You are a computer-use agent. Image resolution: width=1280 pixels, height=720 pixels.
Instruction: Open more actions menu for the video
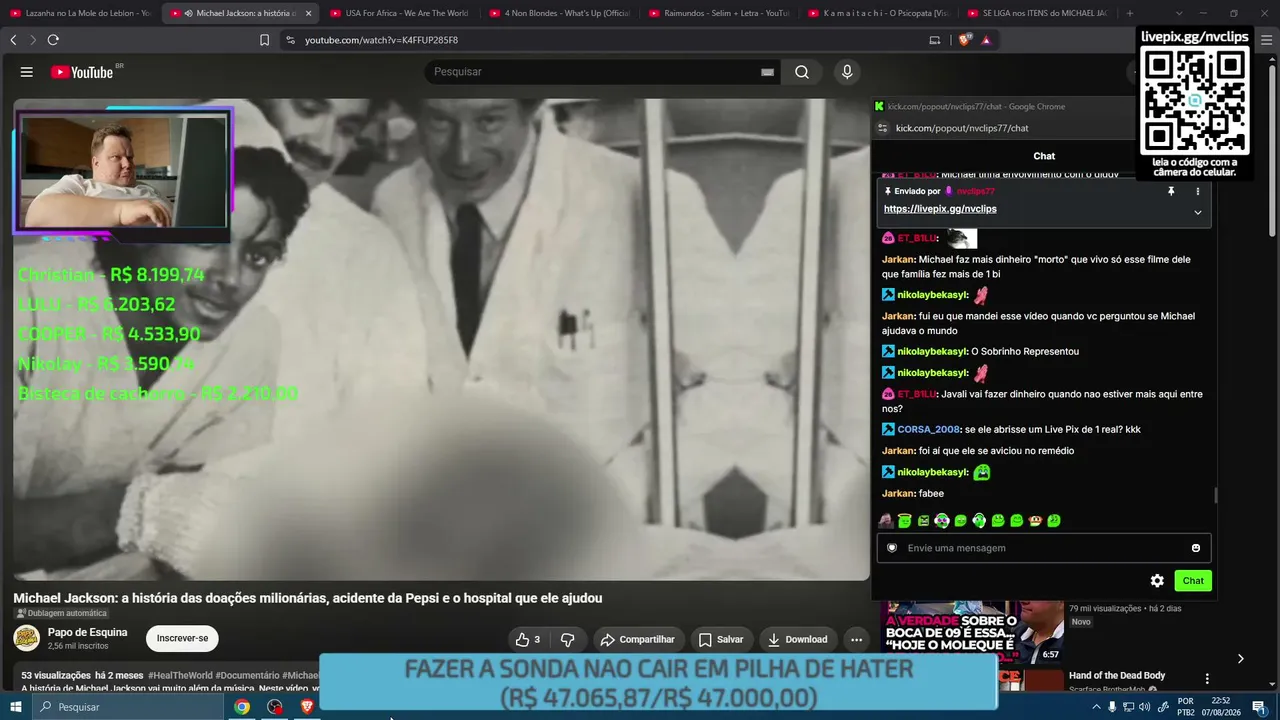856,639
